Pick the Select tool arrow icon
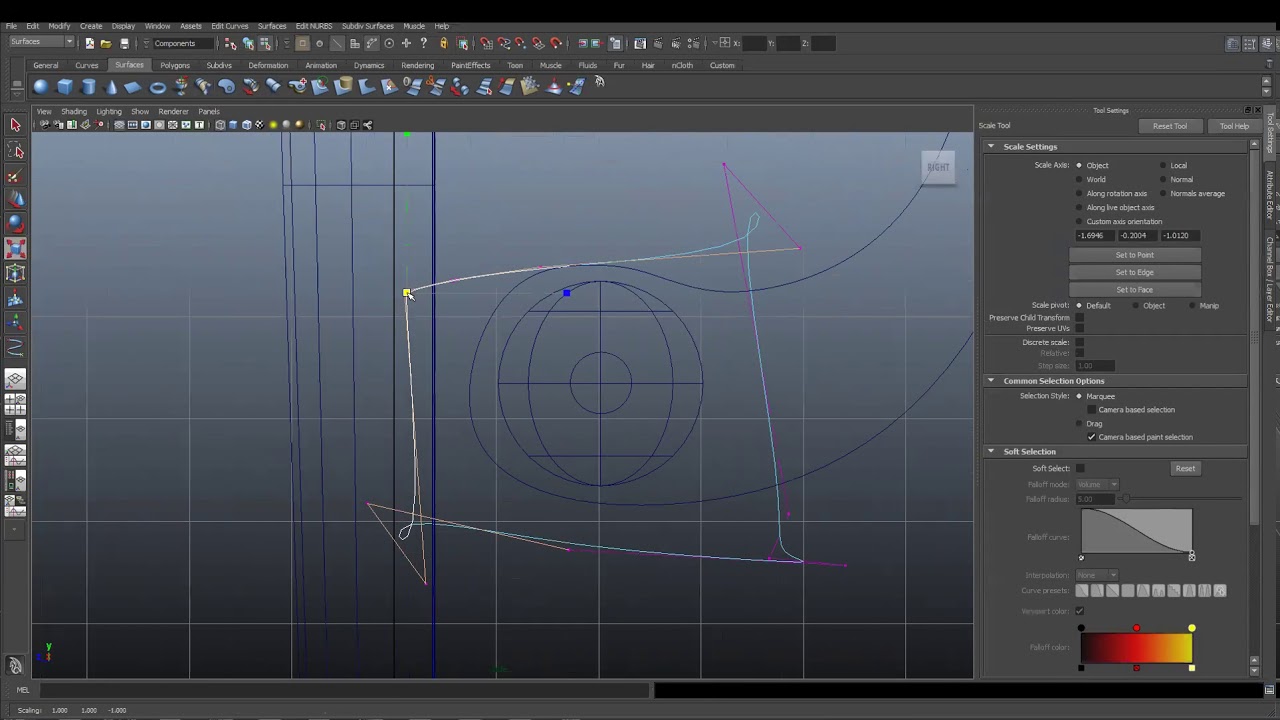Image resolution: width=1280 pixels, height=720 pixels. pyautogui.click(x=15, y=125)
